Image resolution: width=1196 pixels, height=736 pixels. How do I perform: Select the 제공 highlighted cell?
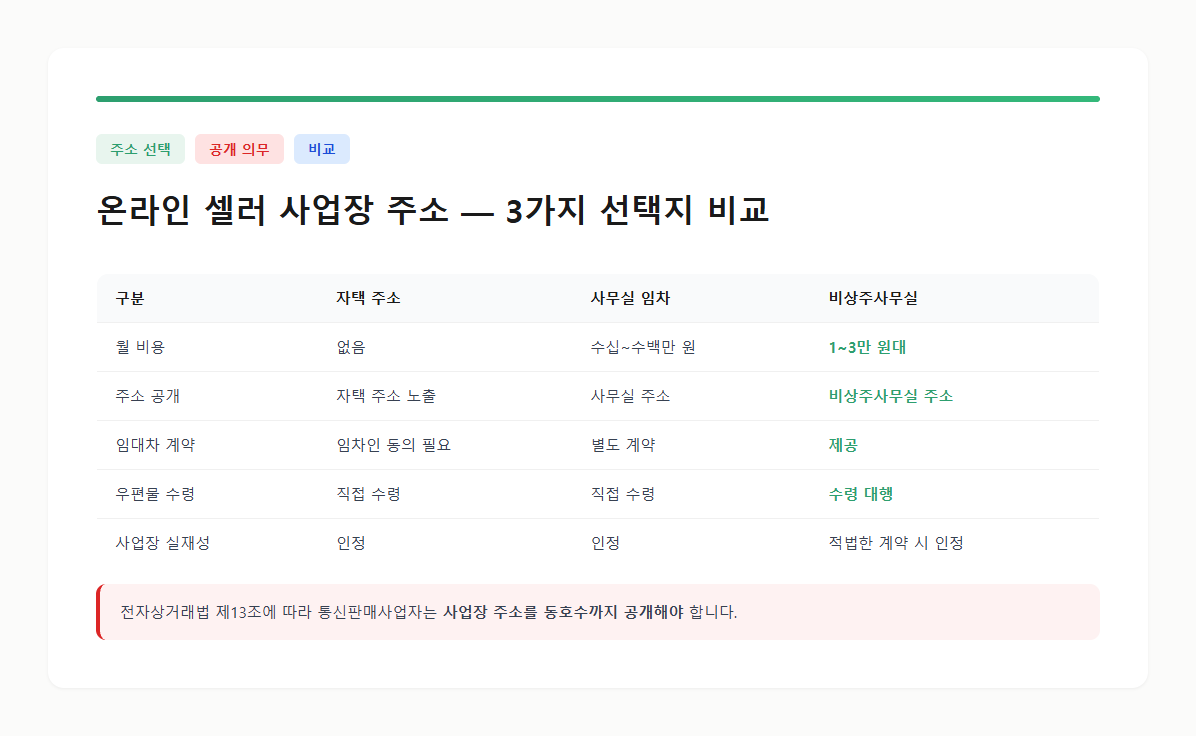843,445
